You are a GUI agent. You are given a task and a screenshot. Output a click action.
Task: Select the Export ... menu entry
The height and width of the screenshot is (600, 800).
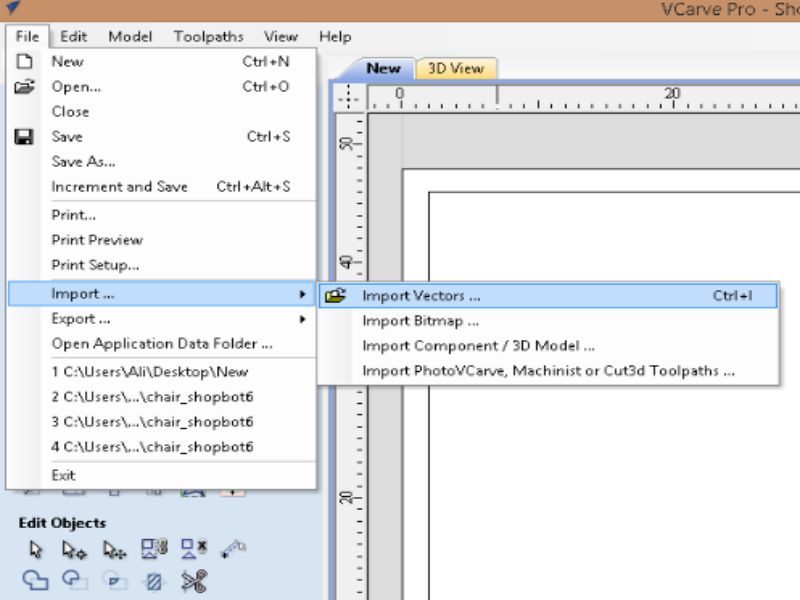(161, 319)
